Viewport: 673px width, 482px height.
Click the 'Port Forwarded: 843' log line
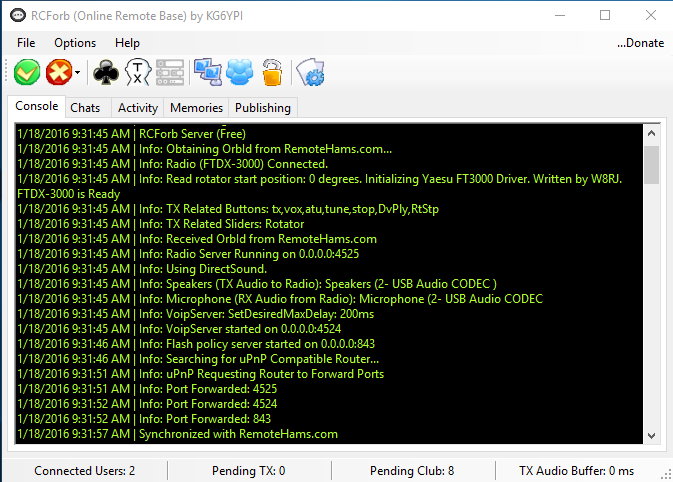pos(144,419)
